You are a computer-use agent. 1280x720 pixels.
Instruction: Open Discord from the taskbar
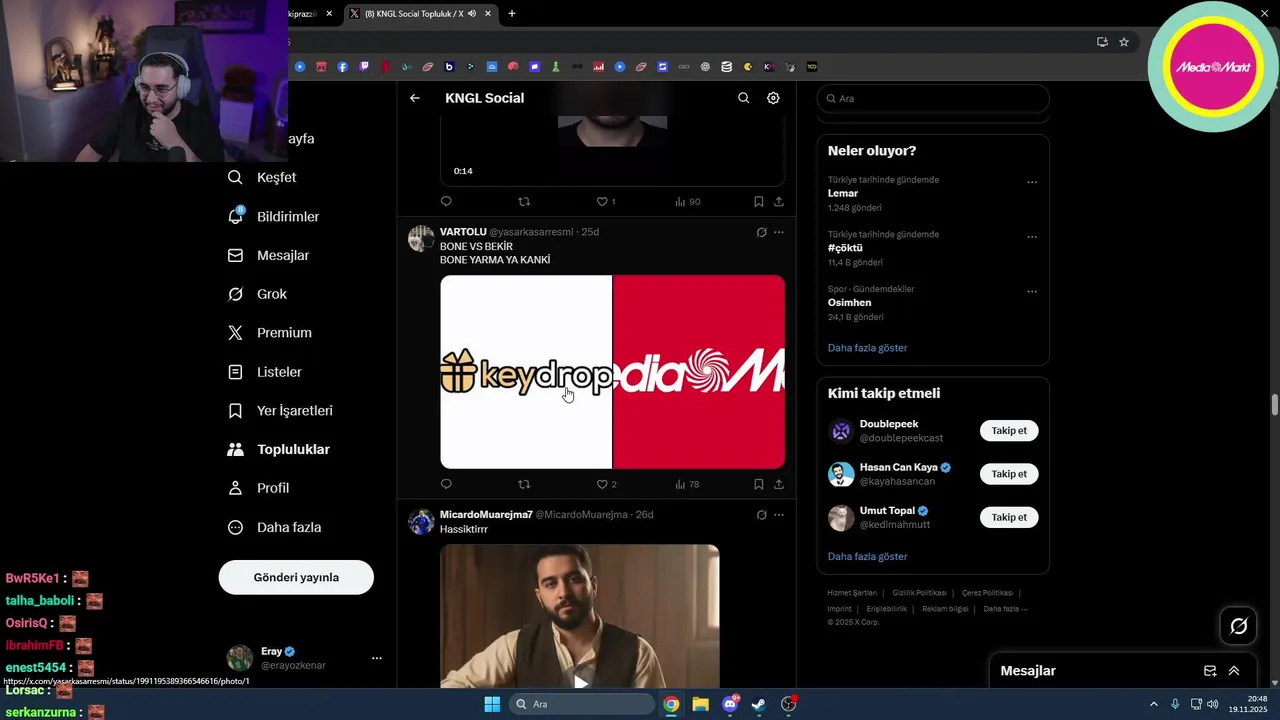click(x=730, y=704)
